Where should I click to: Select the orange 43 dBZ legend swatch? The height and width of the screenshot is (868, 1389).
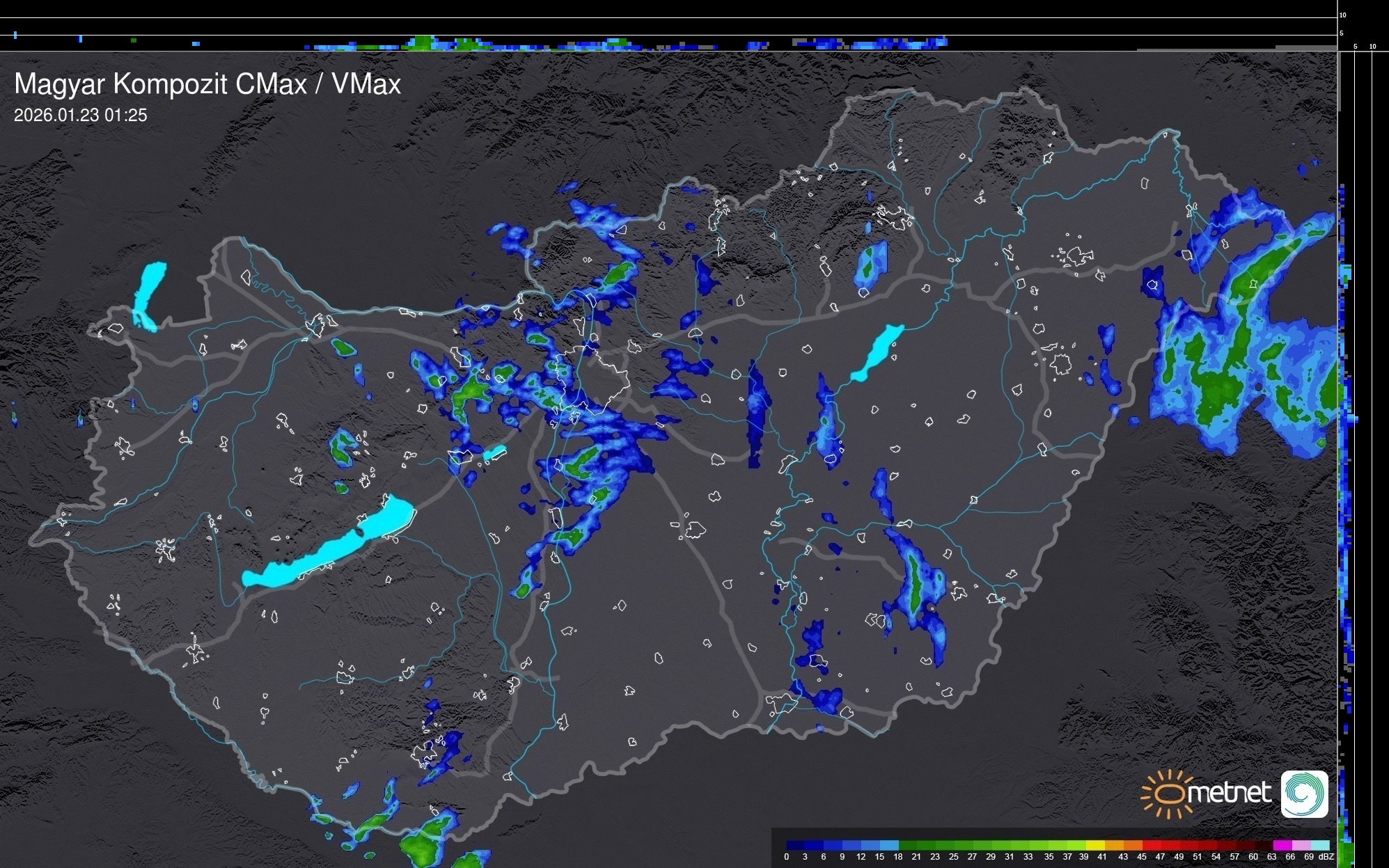(1132, 845)
